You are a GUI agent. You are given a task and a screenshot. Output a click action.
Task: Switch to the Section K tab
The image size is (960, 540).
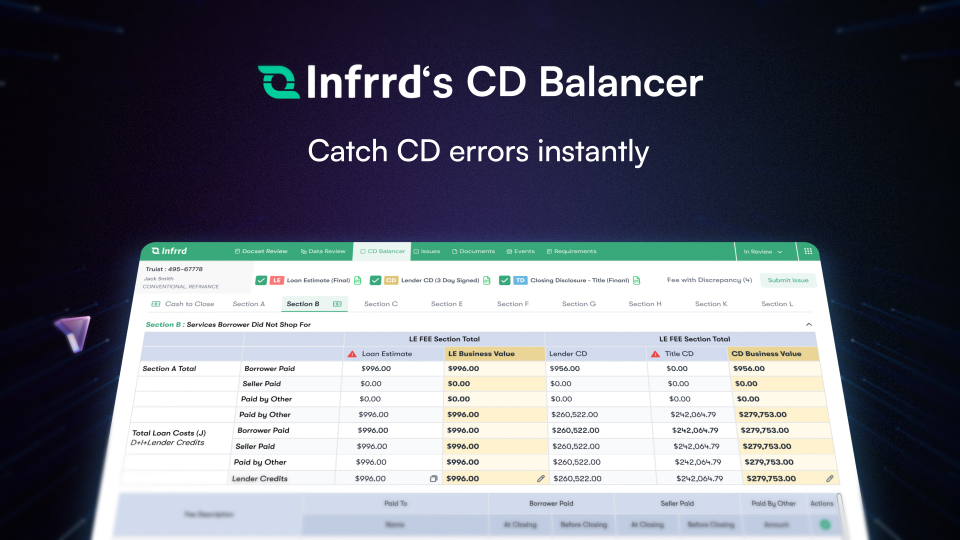711,304
